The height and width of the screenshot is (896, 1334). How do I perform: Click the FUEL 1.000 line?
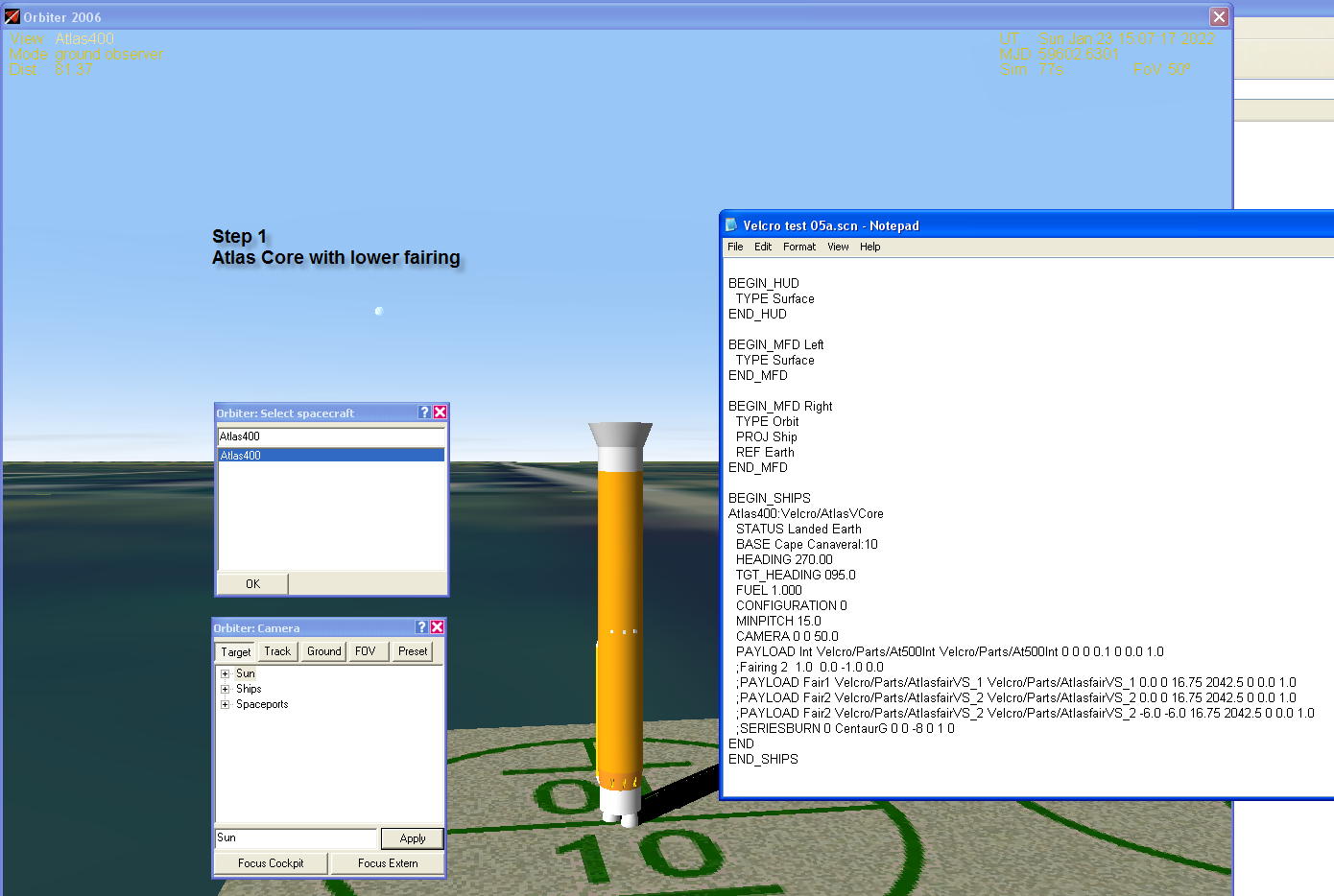pyautogui.click(x=769, y=590)
